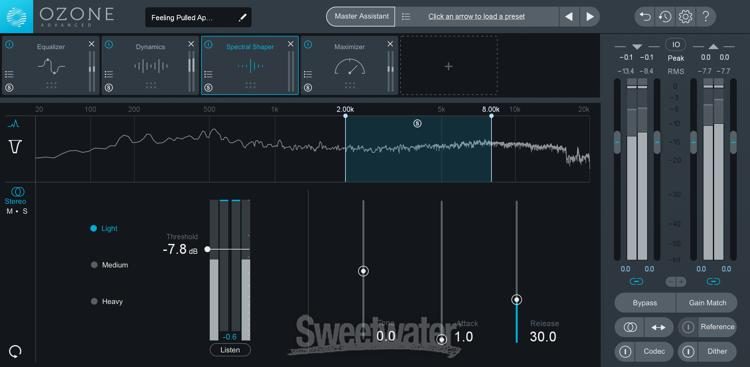Solo the Spectral Shaper module

click(x=208, y=88)
